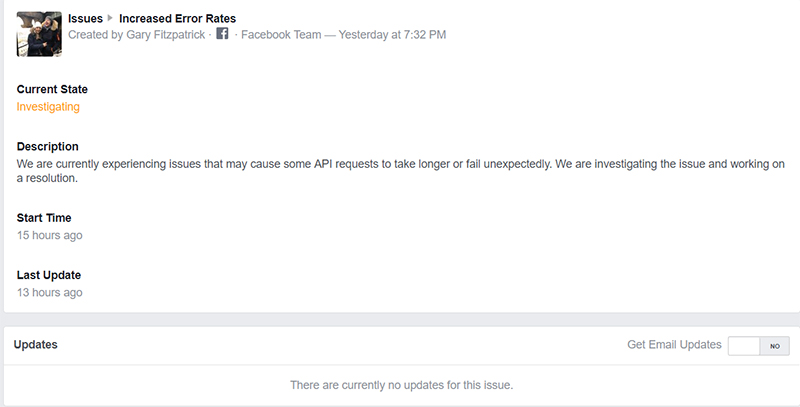Toggle the Get Email Updates switch
Image resolution: width=800 pixels, height=407 pixels.
(758, 346)
